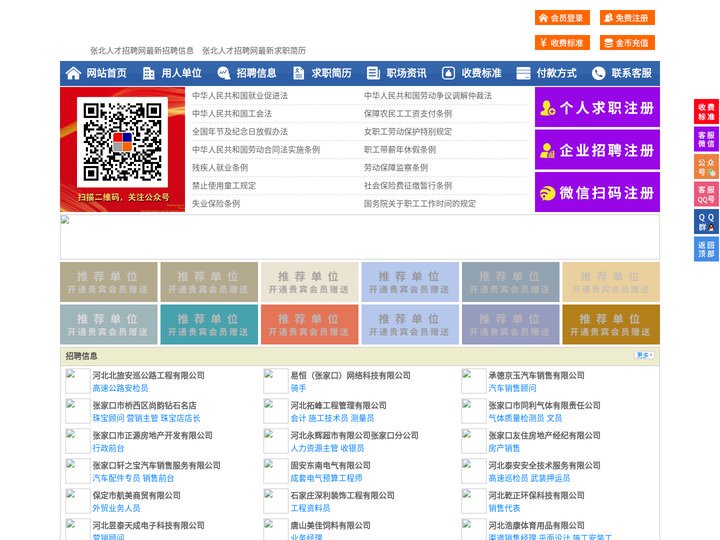The image size is (720, 540).
Task: Open the link 禁止使用童工规定
Action: click(224, 186)
